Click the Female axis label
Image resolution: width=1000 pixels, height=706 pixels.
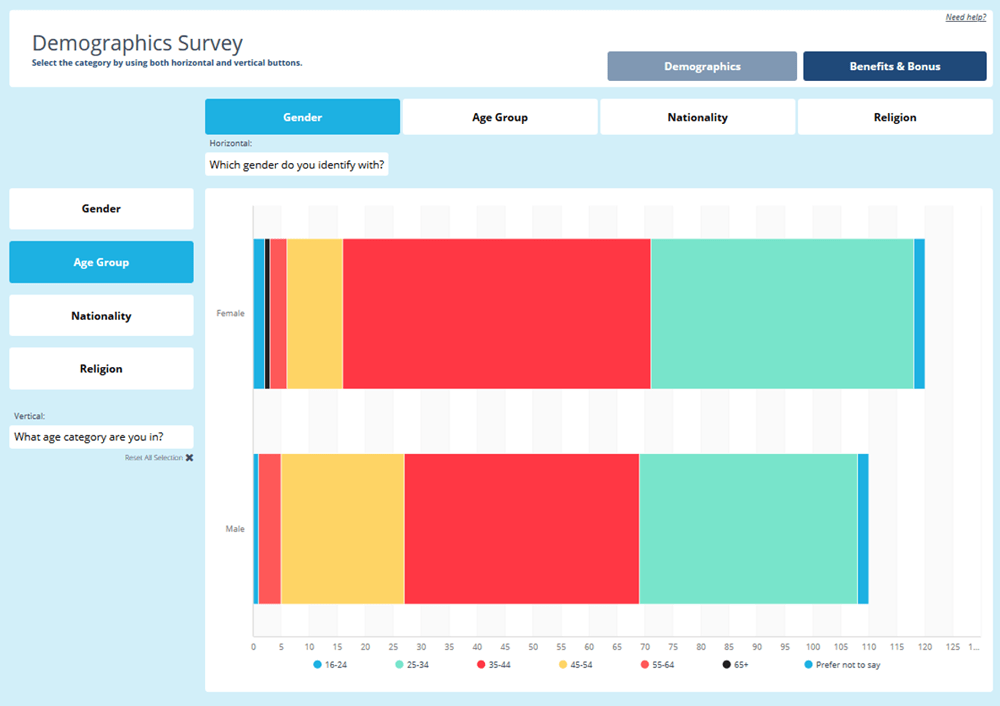click(x=230, y=313)
